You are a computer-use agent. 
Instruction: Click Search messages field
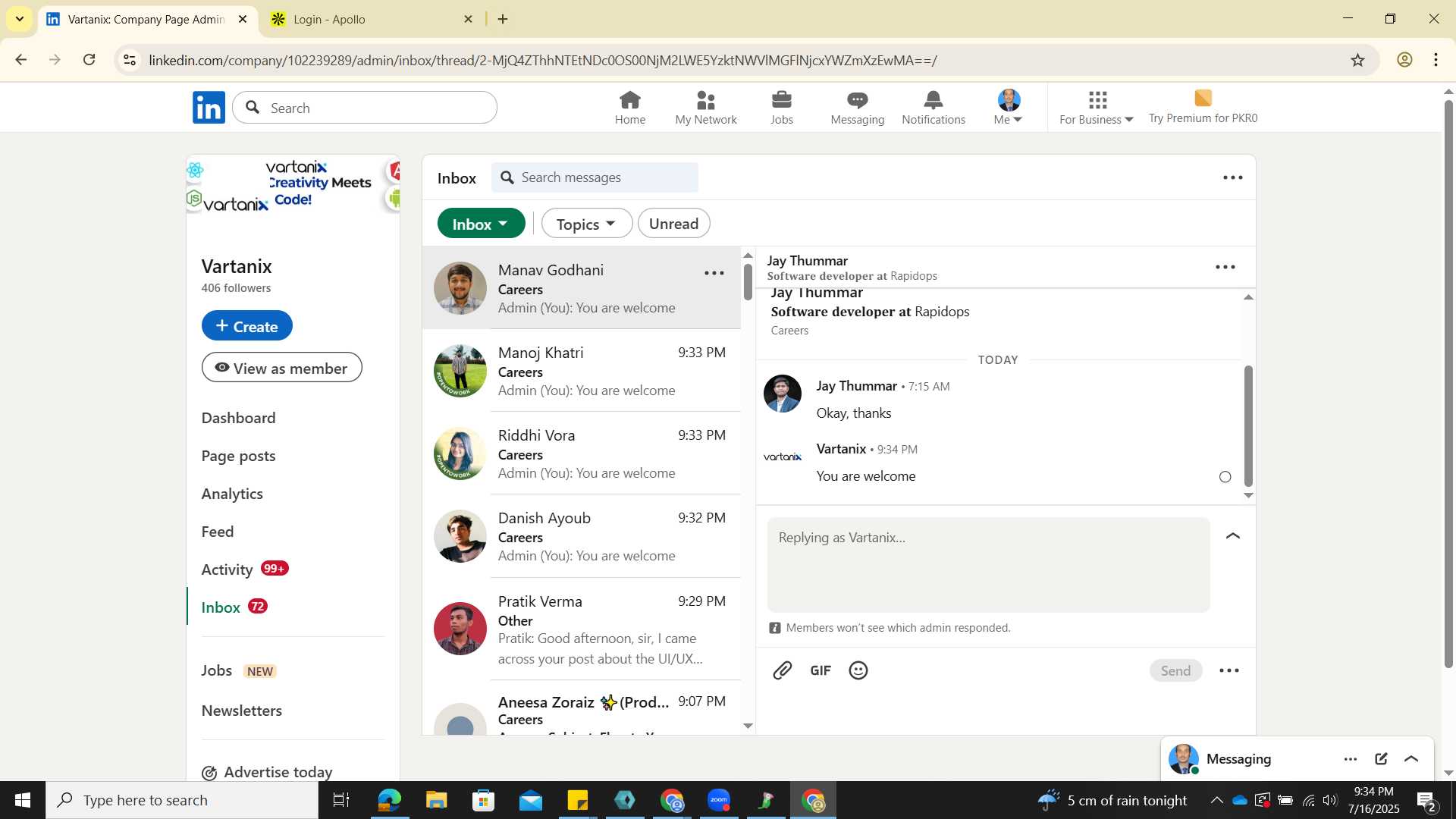(595, 177)
